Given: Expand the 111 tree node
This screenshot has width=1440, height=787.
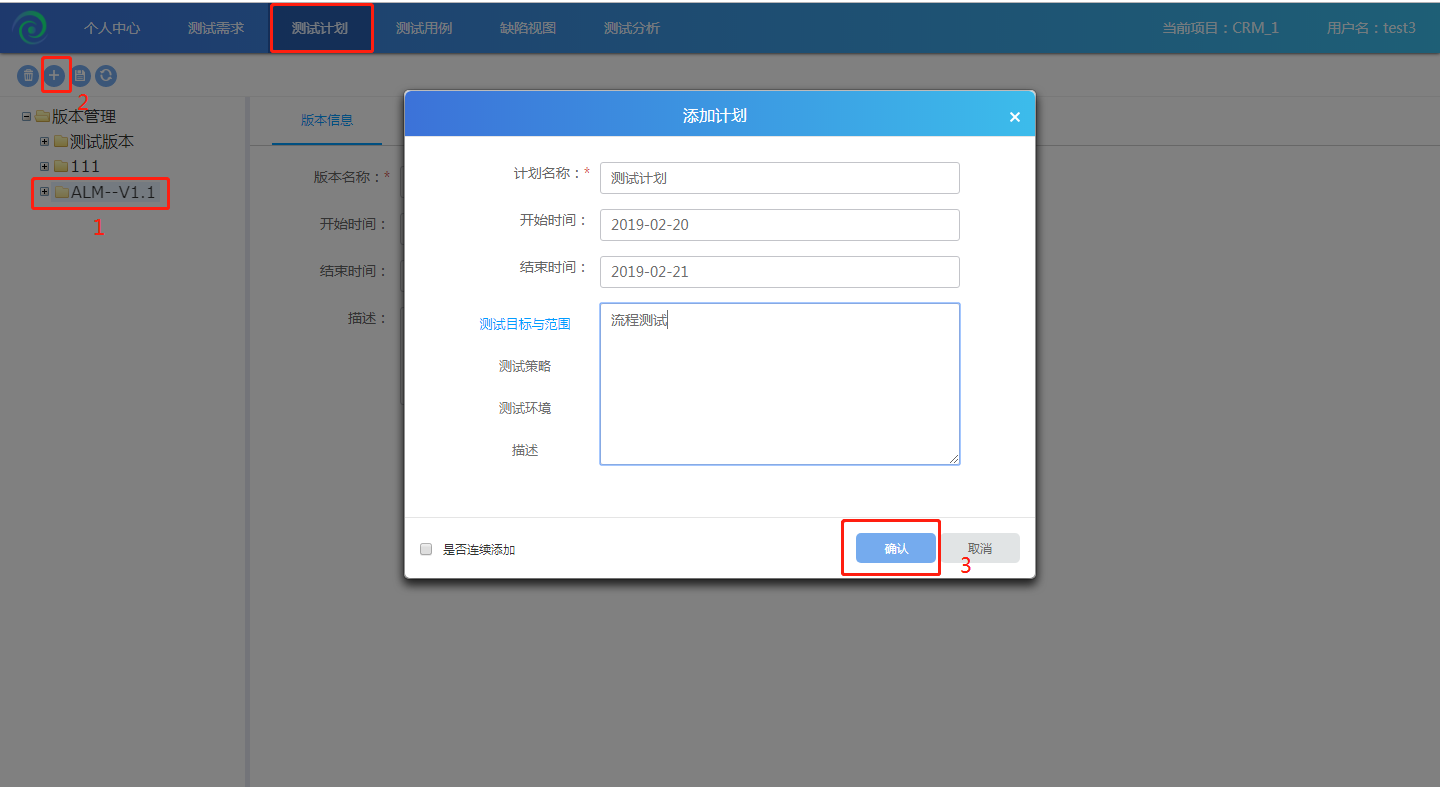Looking at the screenshot, I should pos(44,166).
